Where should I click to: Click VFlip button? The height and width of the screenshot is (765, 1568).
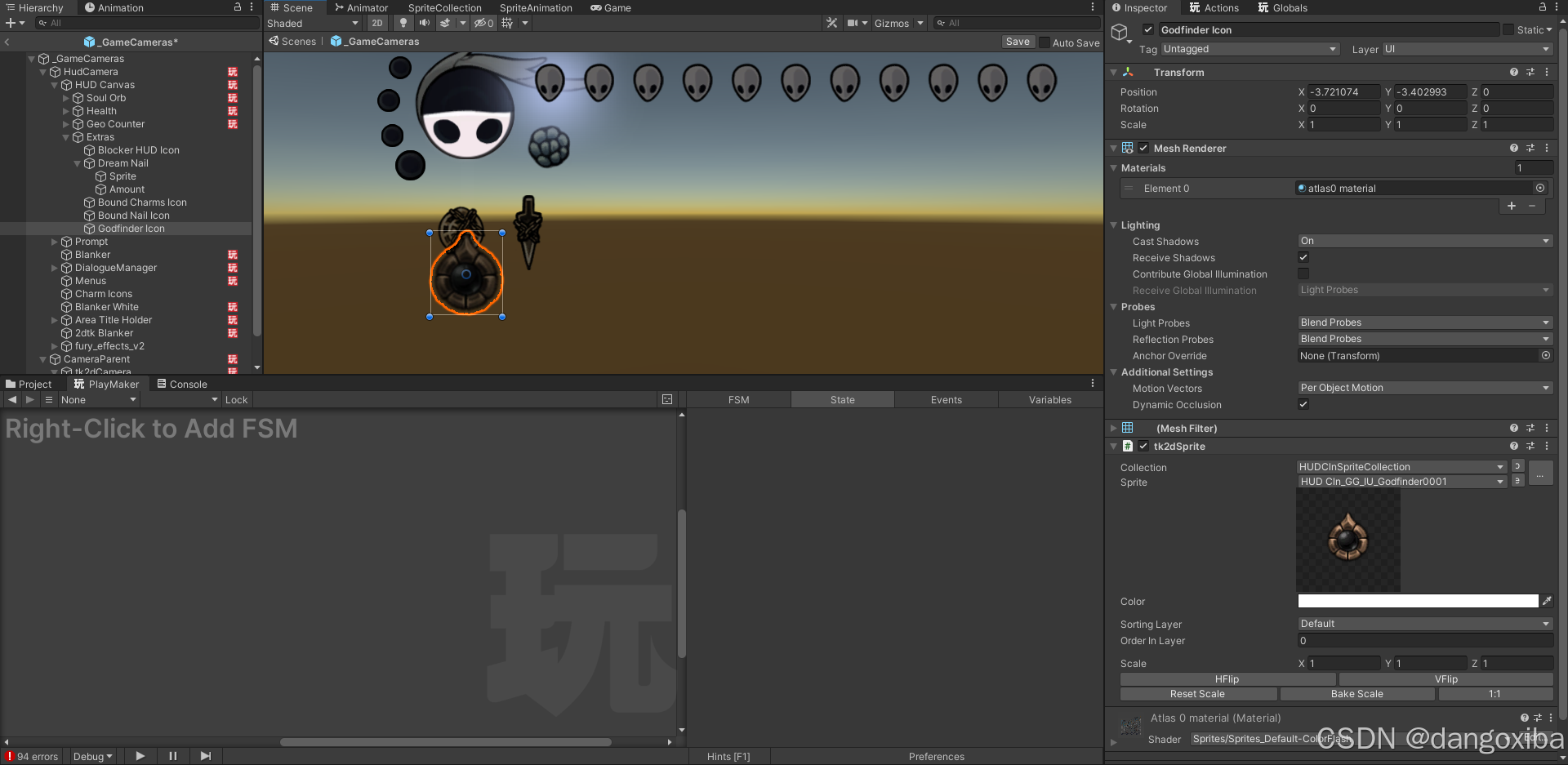(x=1445, y=679)
